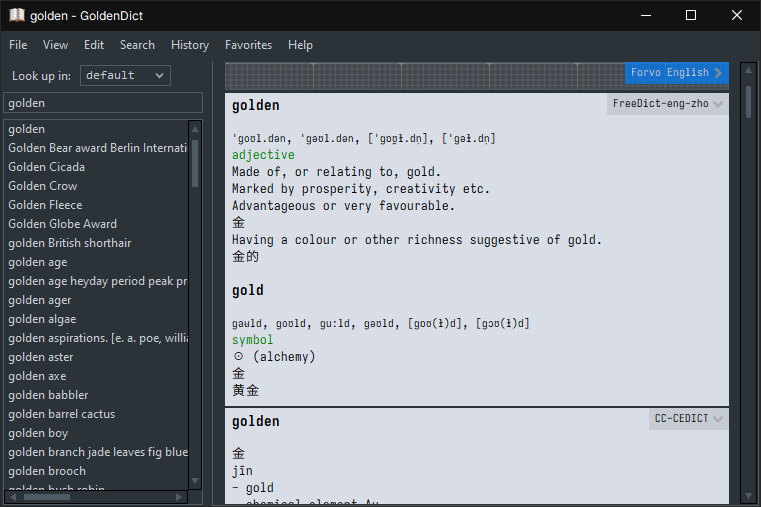The height and width of the screenshot is (507, 761).
Task: Click the article view scroll-up arrow
Action: 747,69
